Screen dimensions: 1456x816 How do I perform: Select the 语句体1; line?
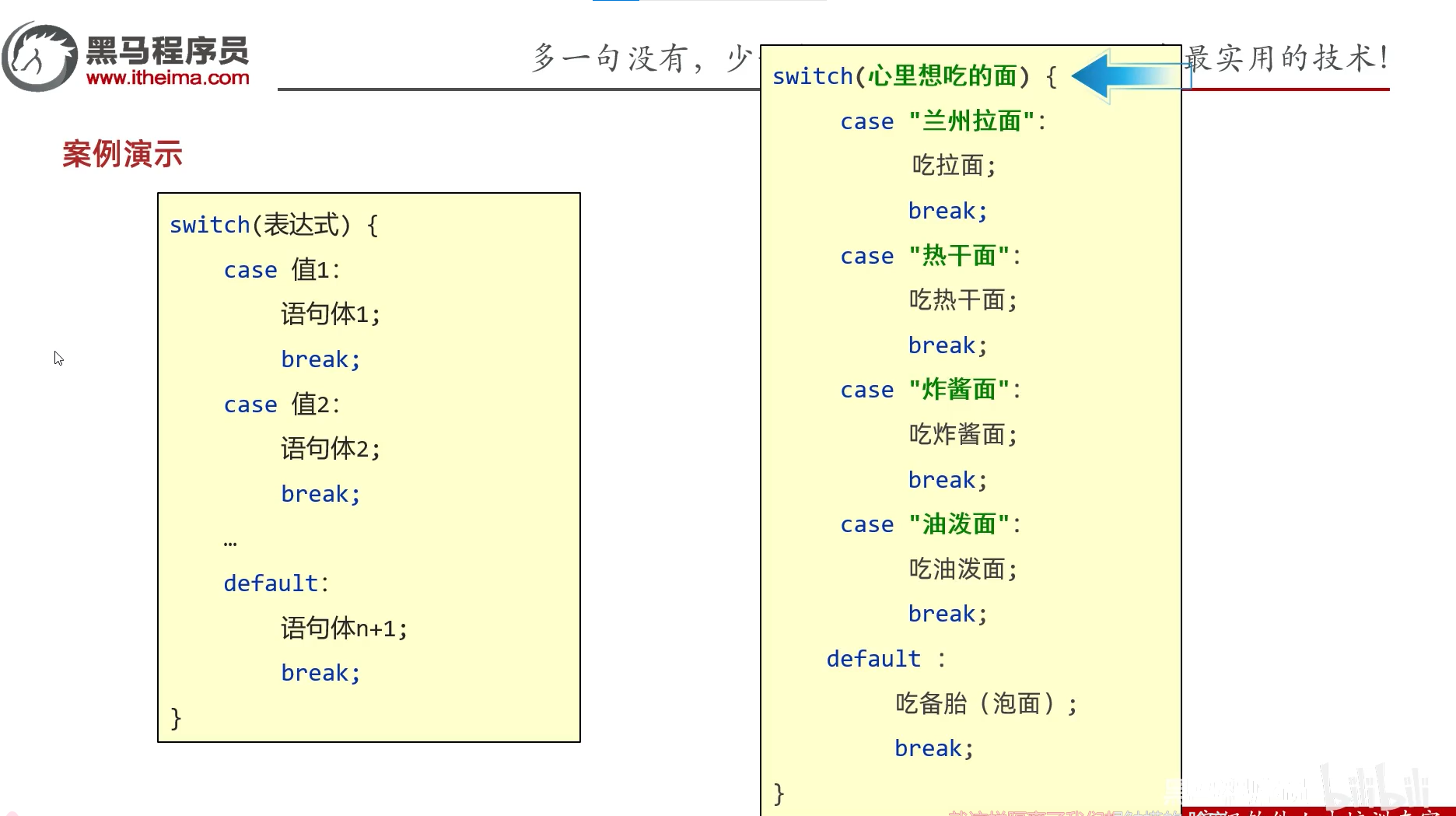pos(331,314)
